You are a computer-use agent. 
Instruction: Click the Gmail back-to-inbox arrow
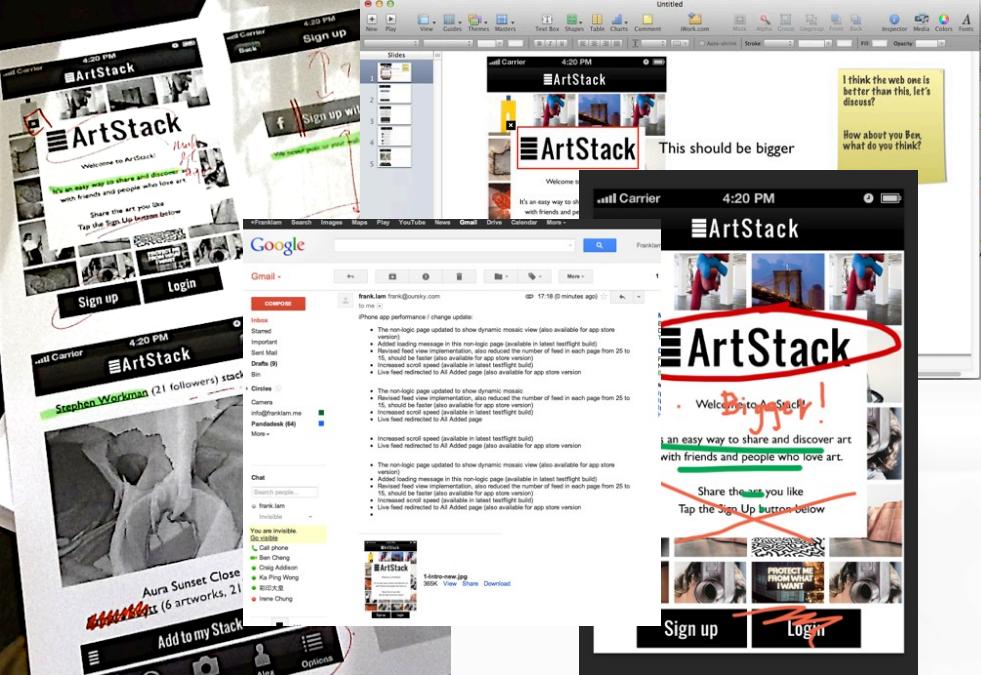[x=350, y=276]
